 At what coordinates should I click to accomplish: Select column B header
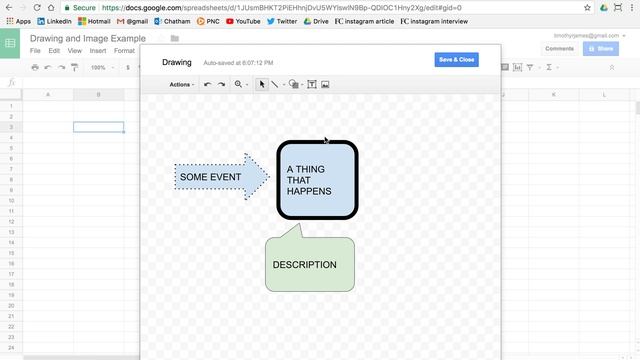(x=98, y=95)
